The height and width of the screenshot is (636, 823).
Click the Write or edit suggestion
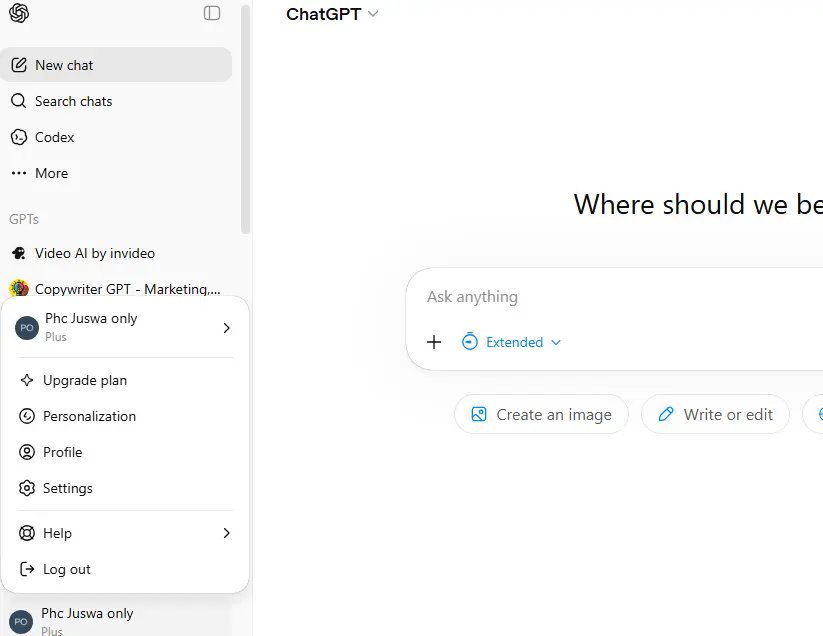pyautogui.click(x=715, y=415)
